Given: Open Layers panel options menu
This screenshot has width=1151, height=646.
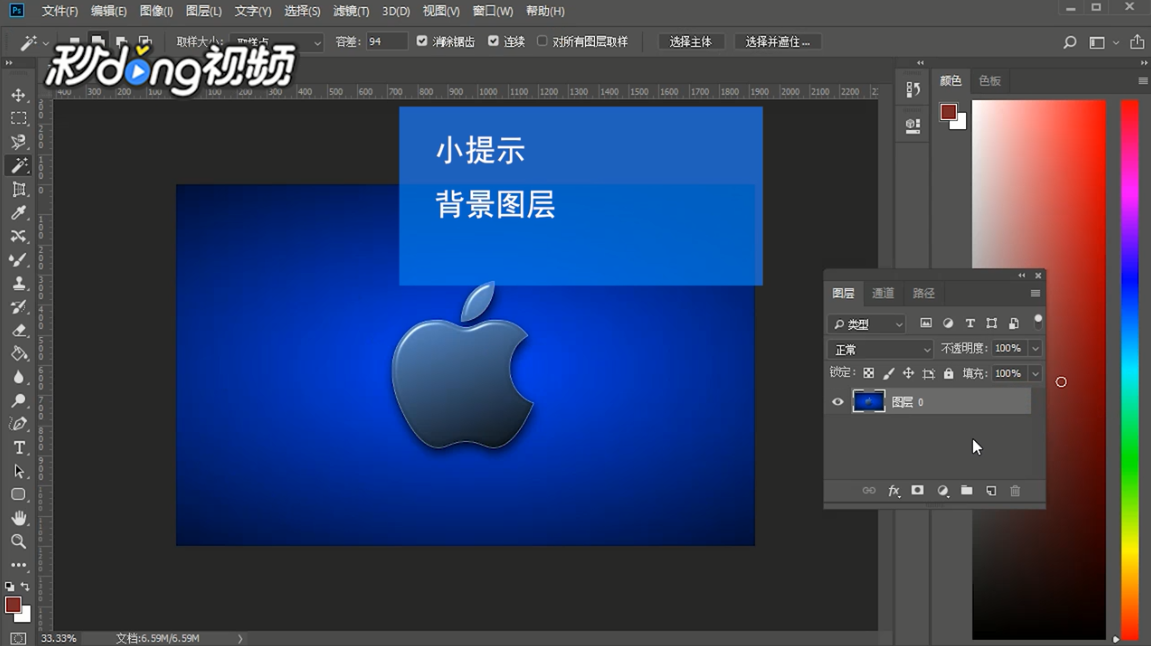Looking at the screenshot, I should coord(1035,294).
